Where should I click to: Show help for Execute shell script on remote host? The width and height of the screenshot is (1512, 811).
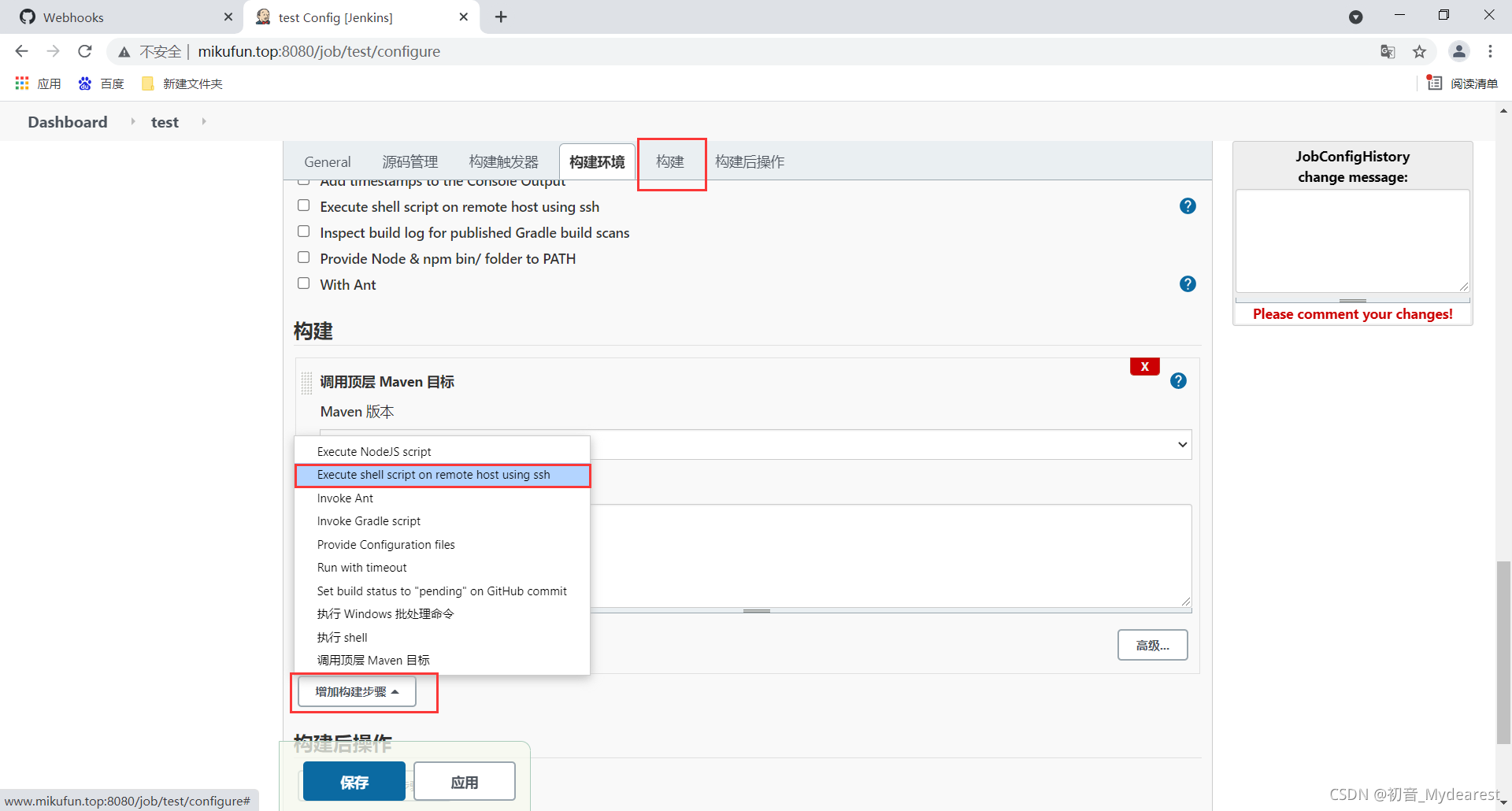pos(1188,206)
